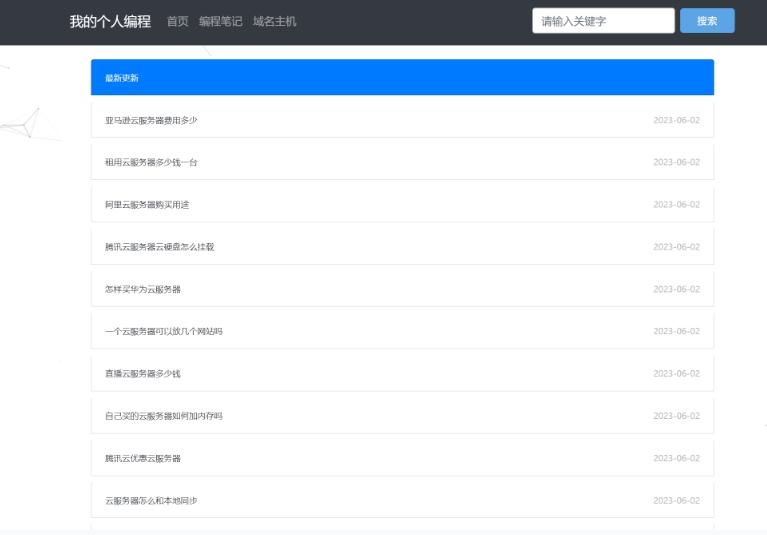Viewport: 767px width, 535px height.
Task: Select the 域名主机 navigation link
Action: tap(274, 22)
